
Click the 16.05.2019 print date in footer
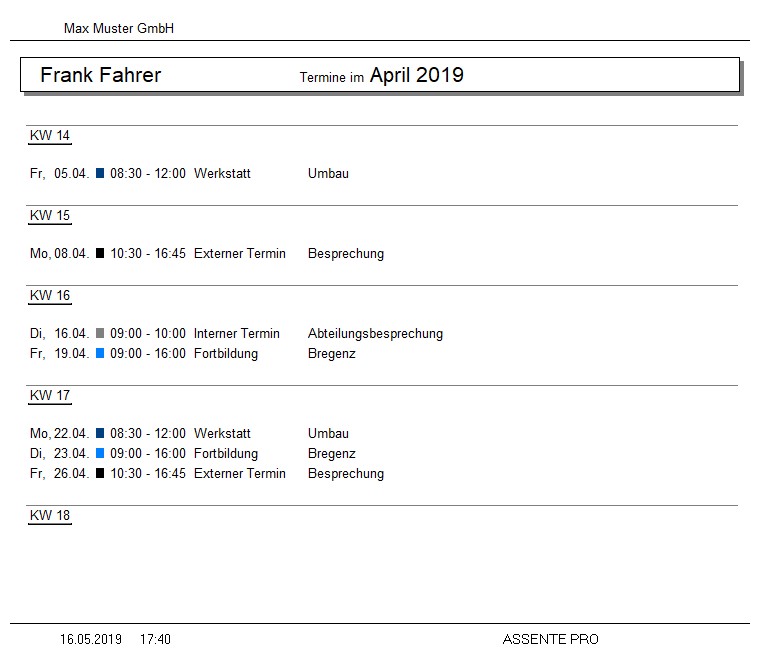pos(91,639)
